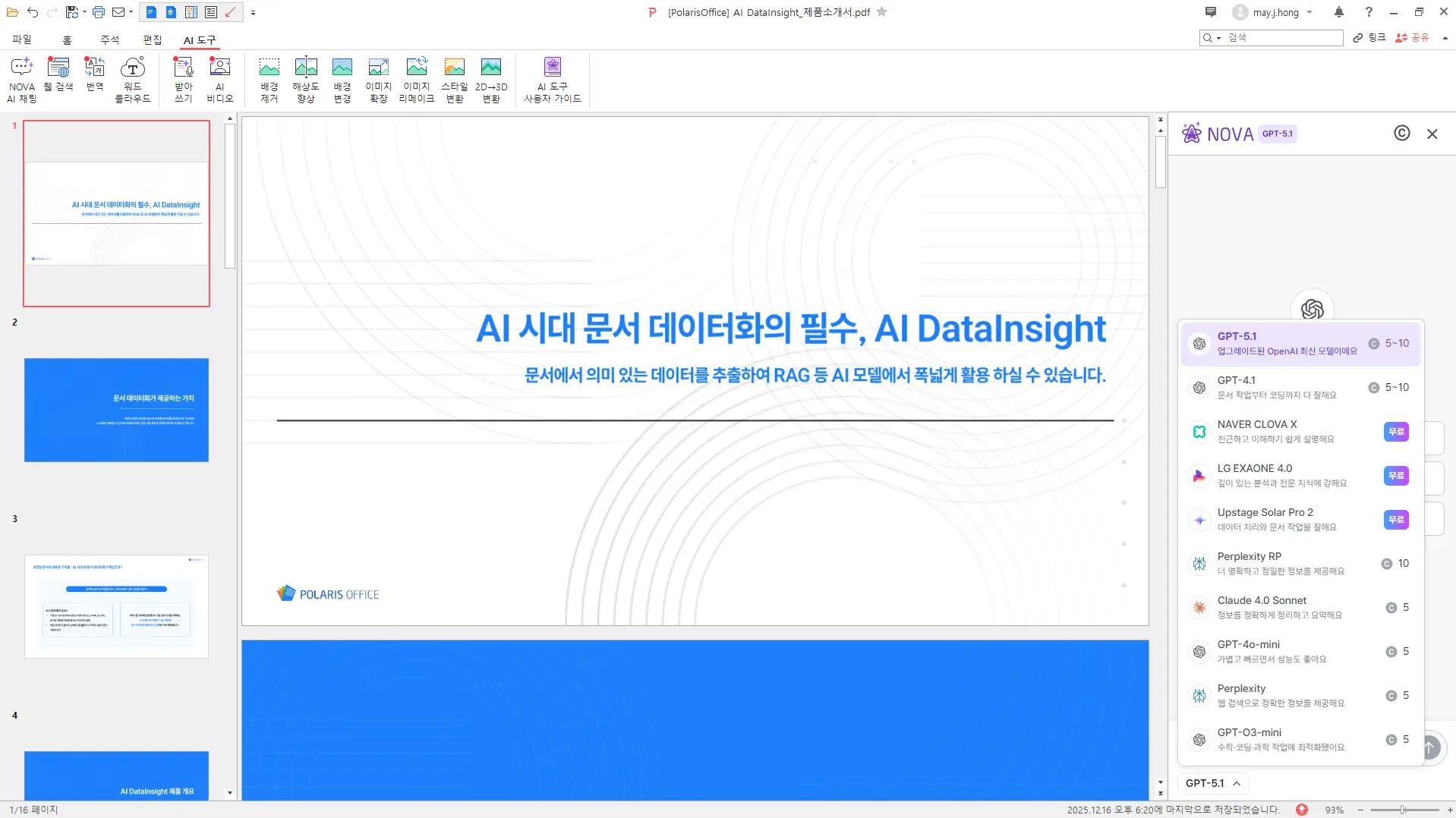The image size is (1456, 818).
Task: Use the 배경 제거 background removal tool
Action: [269, 79]
